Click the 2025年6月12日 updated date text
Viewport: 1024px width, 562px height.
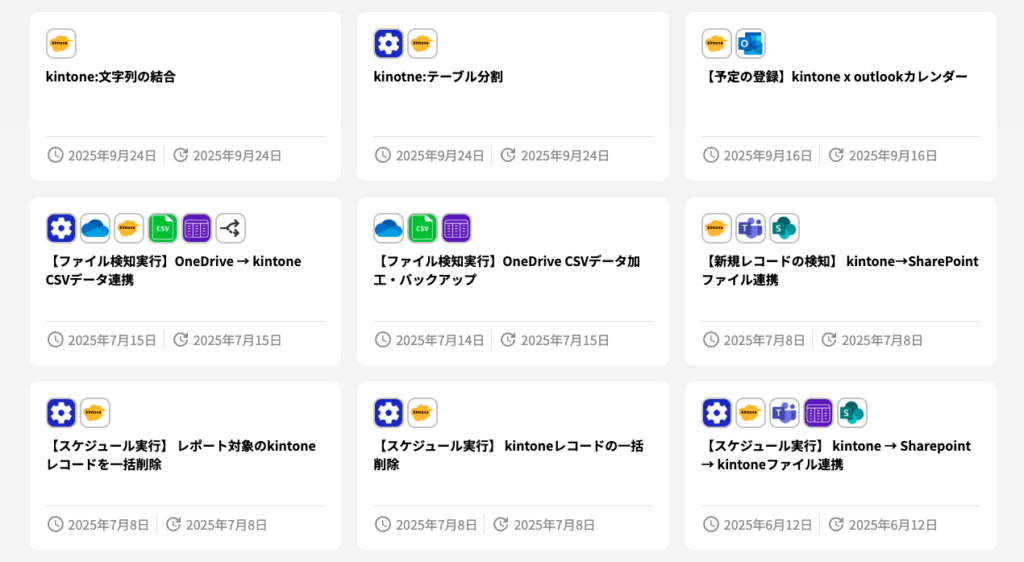point(893,525)
